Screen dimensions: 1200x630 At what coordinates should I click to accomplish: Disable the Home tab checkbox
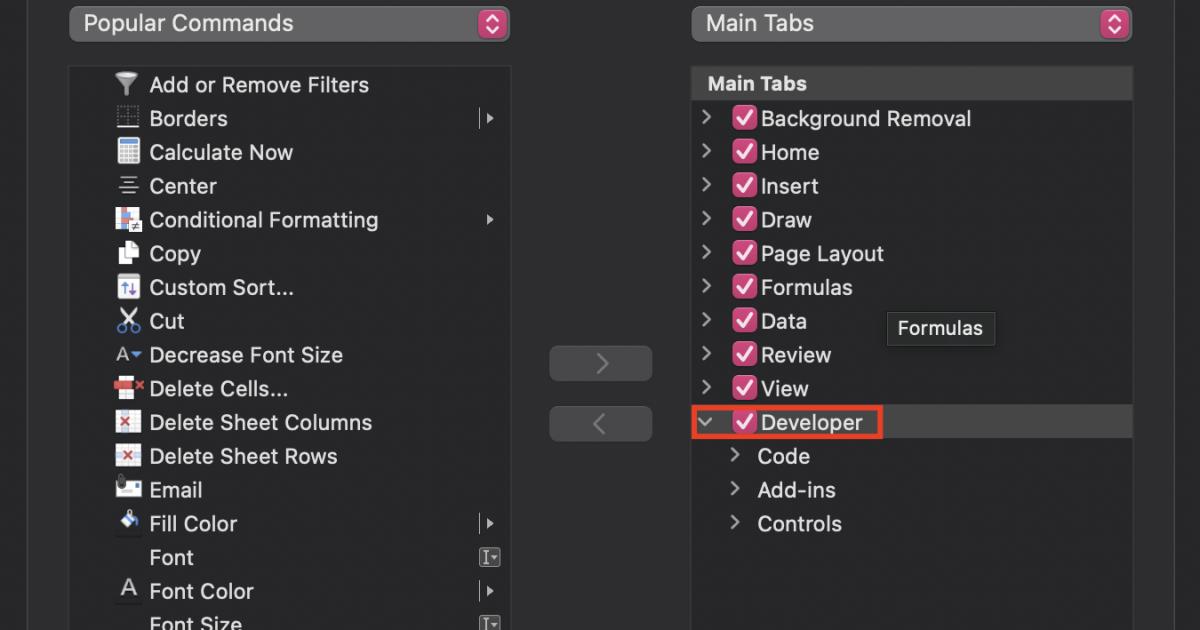pyautogui.click(x=744, y=152)
